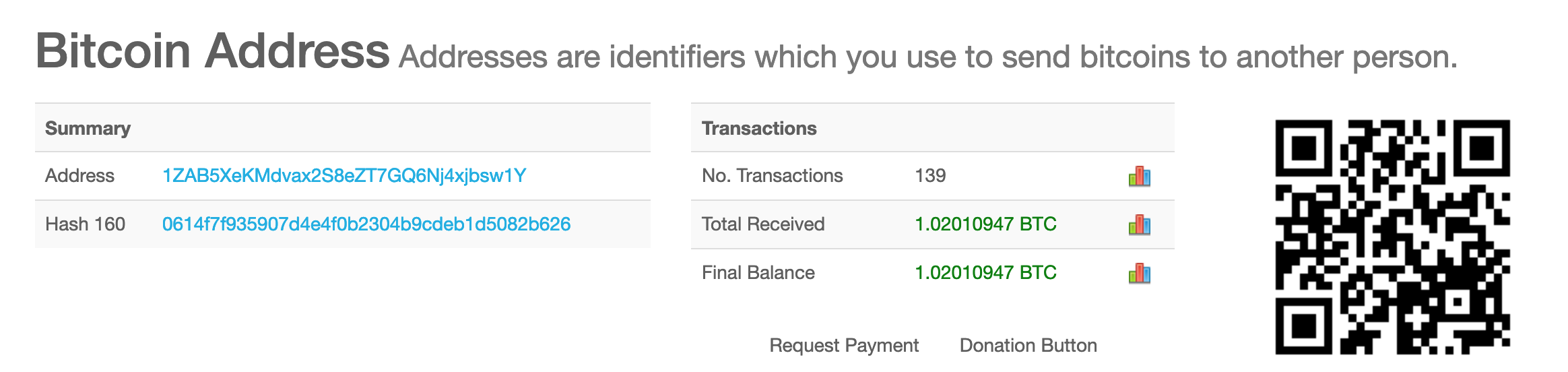Click the QR code image

click(x=1393, y=237)
